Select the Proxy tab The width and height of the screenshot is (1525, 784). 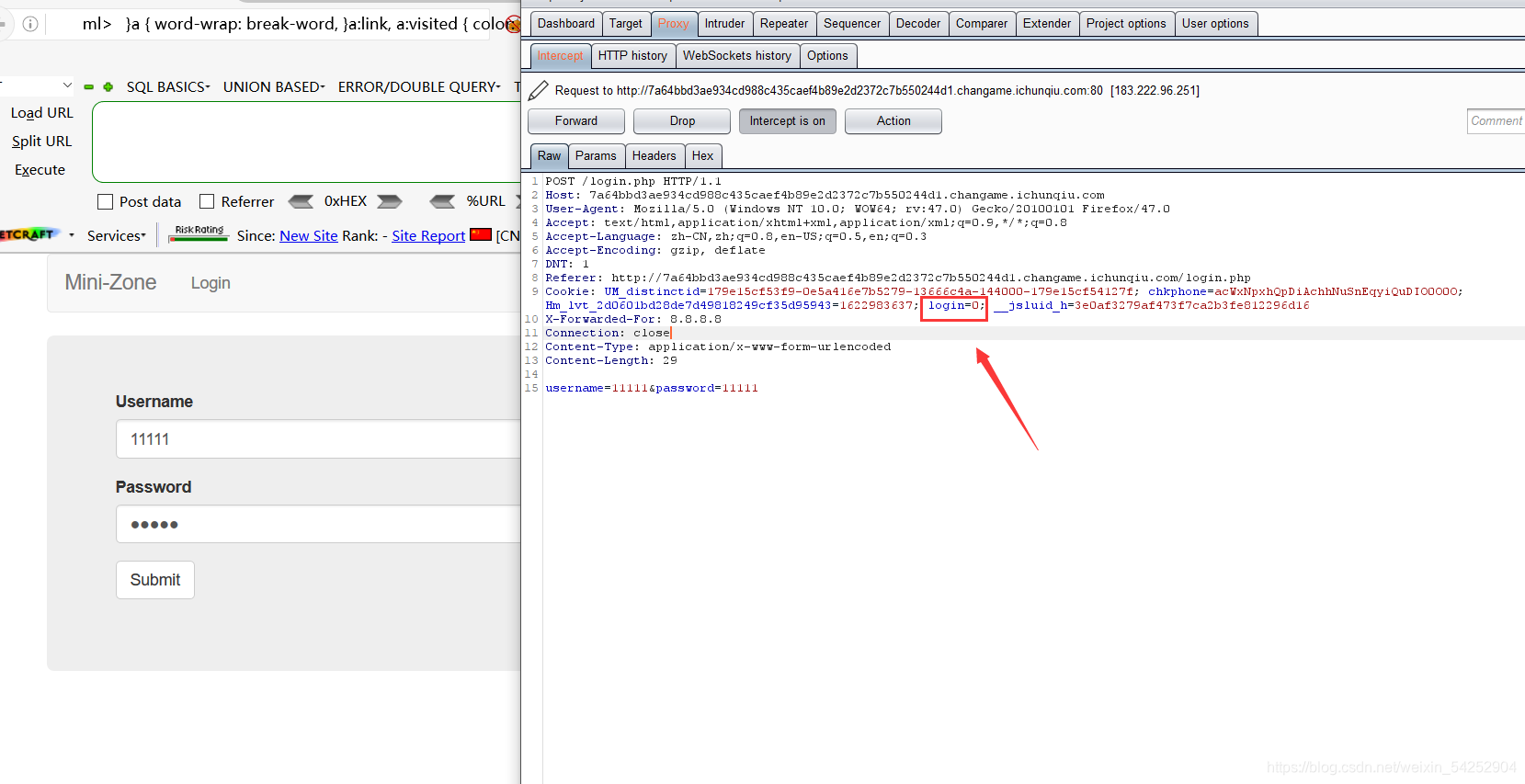[x=673, y=24]
